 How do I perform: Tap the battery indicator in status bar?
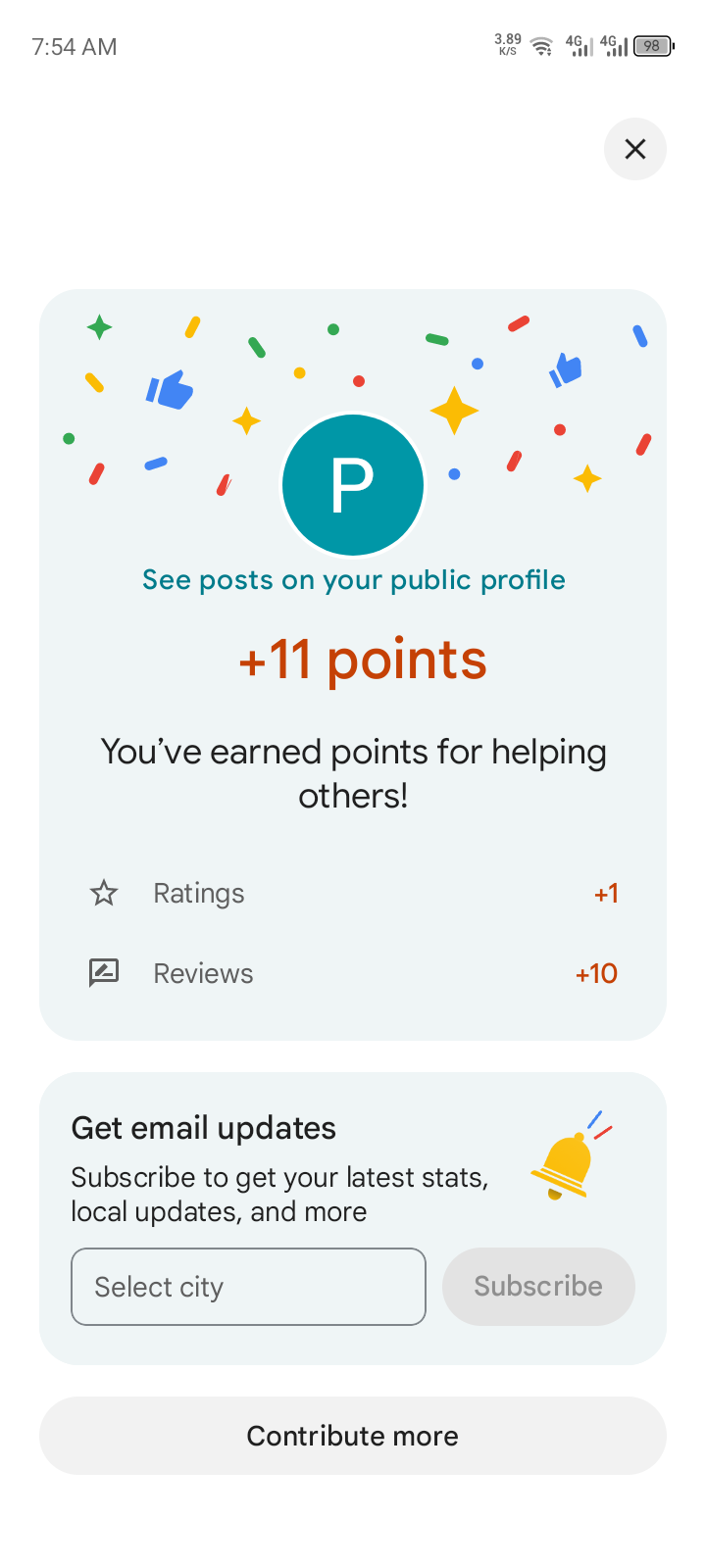point(653,46)
